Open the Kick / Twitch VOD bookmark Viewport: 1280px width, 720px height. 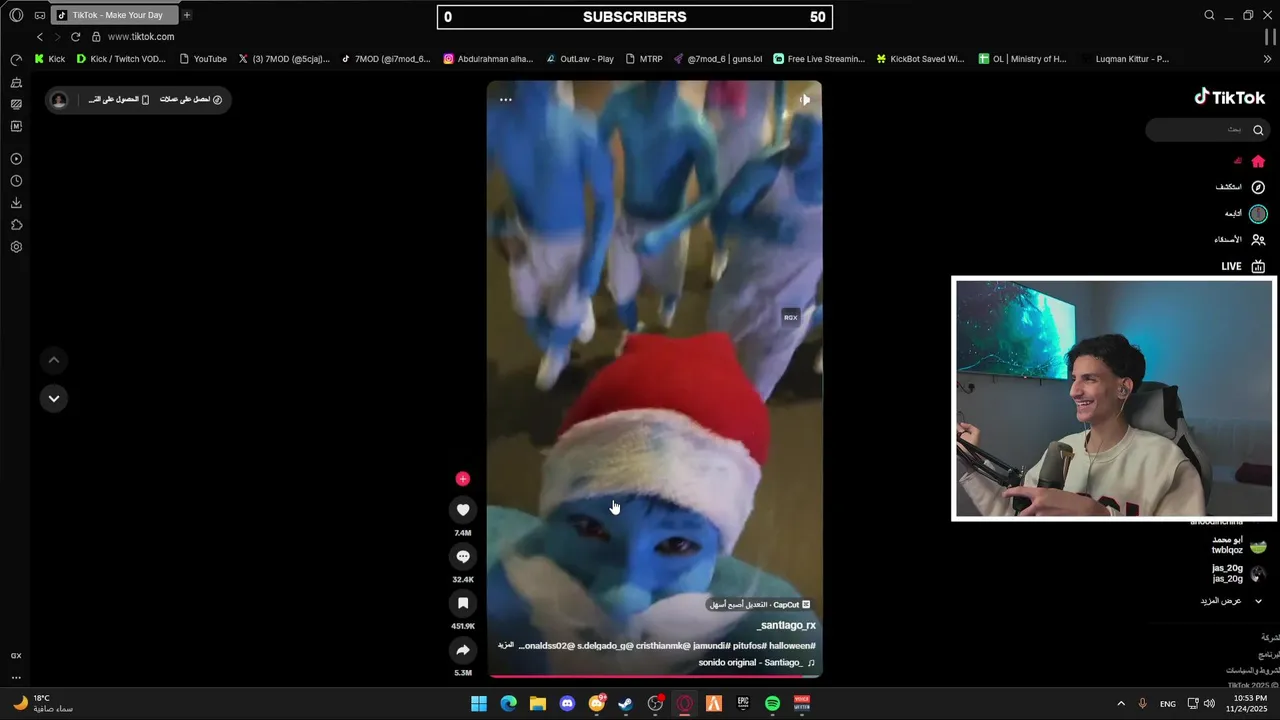point(121,59)
